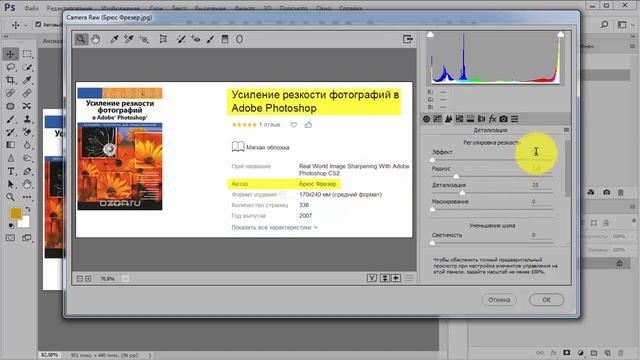Toggle shadow clipping warning on histogram
The height and width of the screenshot is (360, 640).
click(x=430, y=35)
